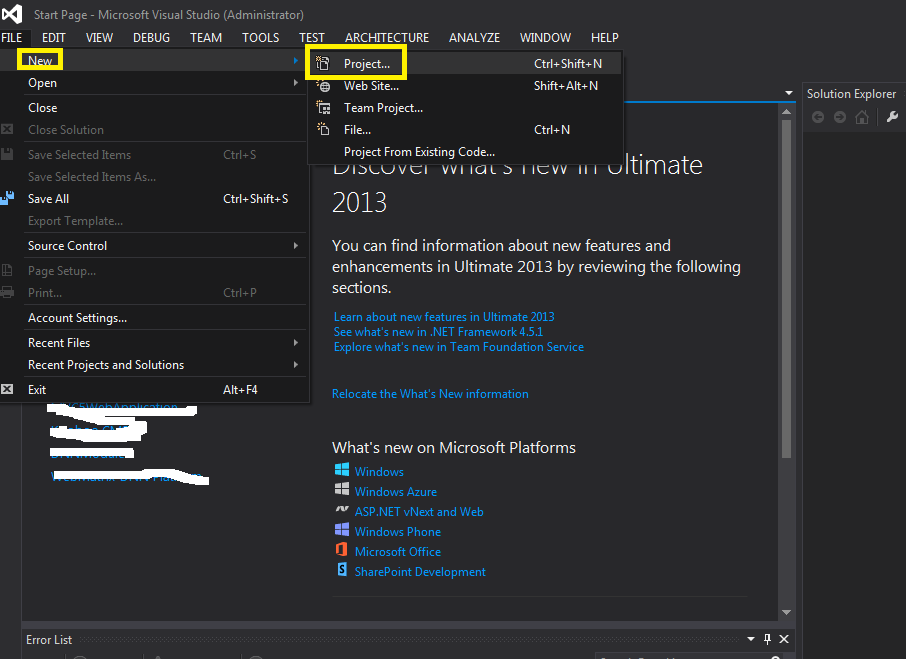Click the Exit menu item icon
This screenshot has width=906, height=659.
8,390
